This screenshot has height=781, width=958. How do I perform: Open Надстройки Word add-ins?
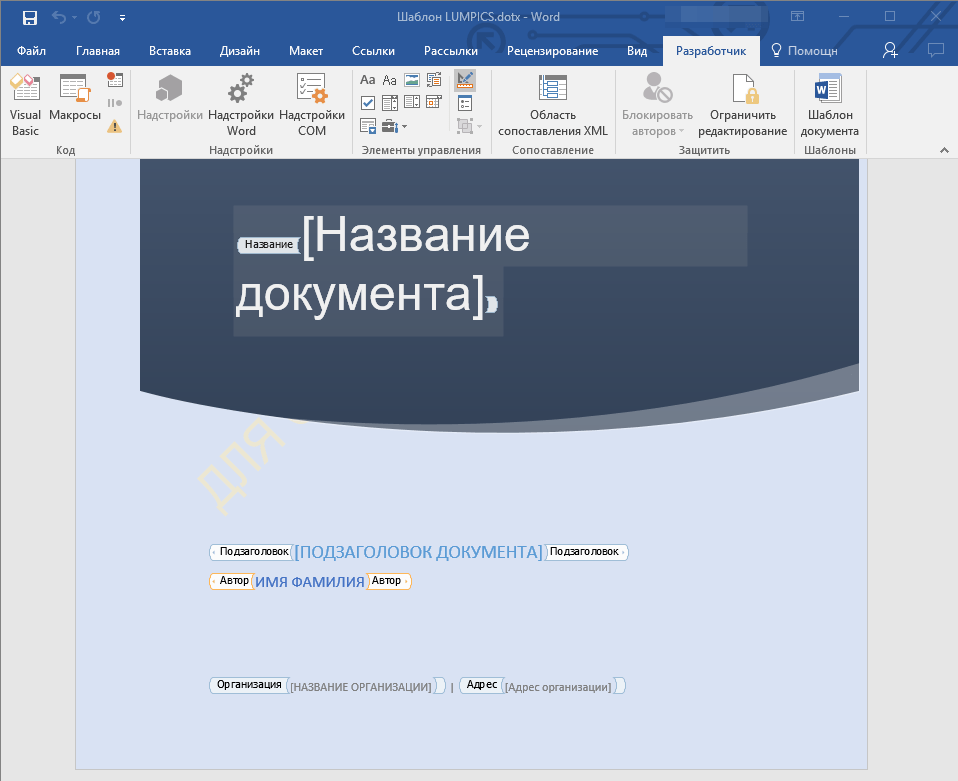[x=240, y=106]
